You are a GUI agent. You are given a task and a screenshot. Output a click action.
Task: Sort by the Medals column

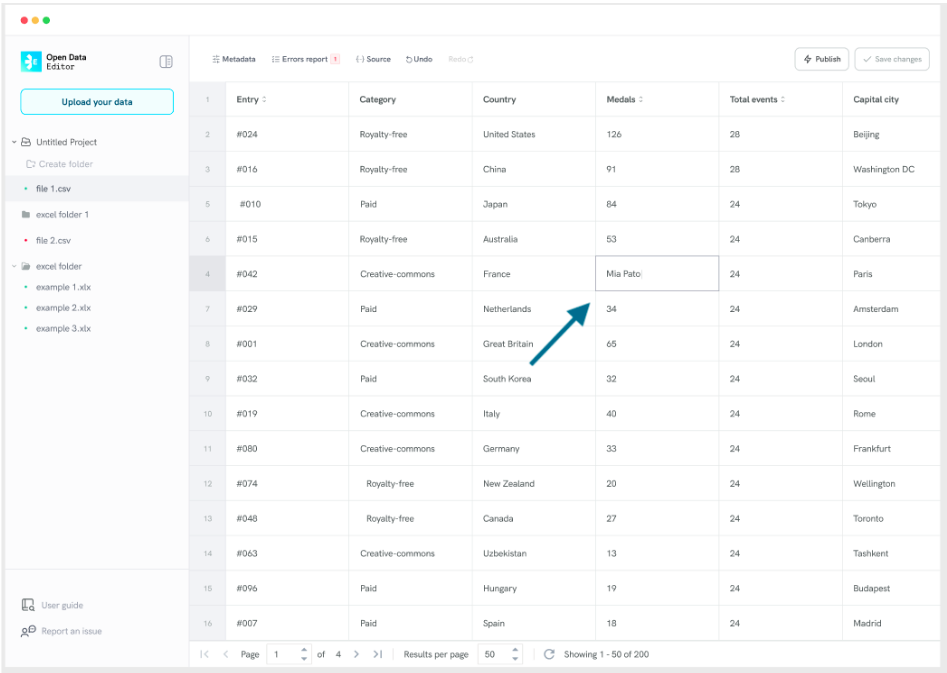pos(640,100)
